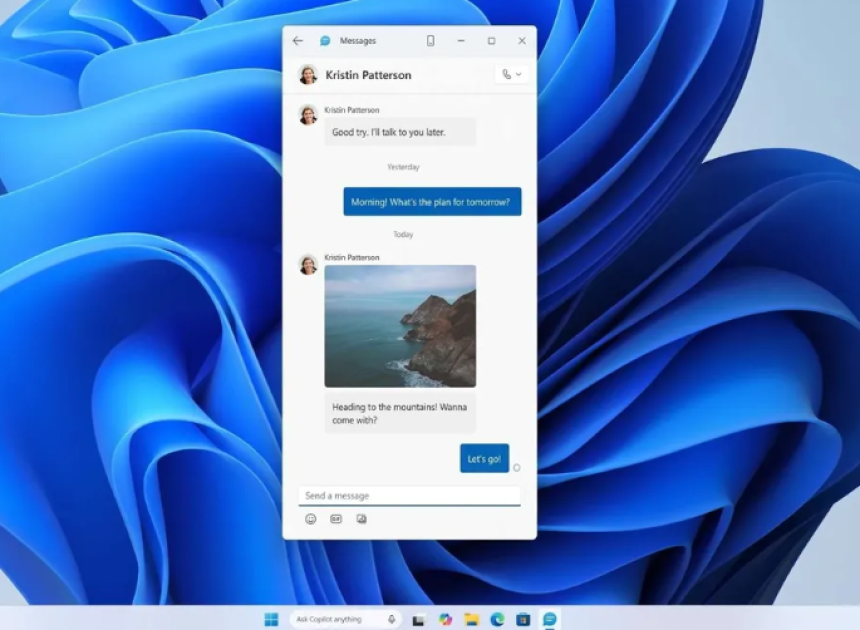The image size is (860, 630).
Task: Open the phone device icon in title bar
Action: pos(431,41)
